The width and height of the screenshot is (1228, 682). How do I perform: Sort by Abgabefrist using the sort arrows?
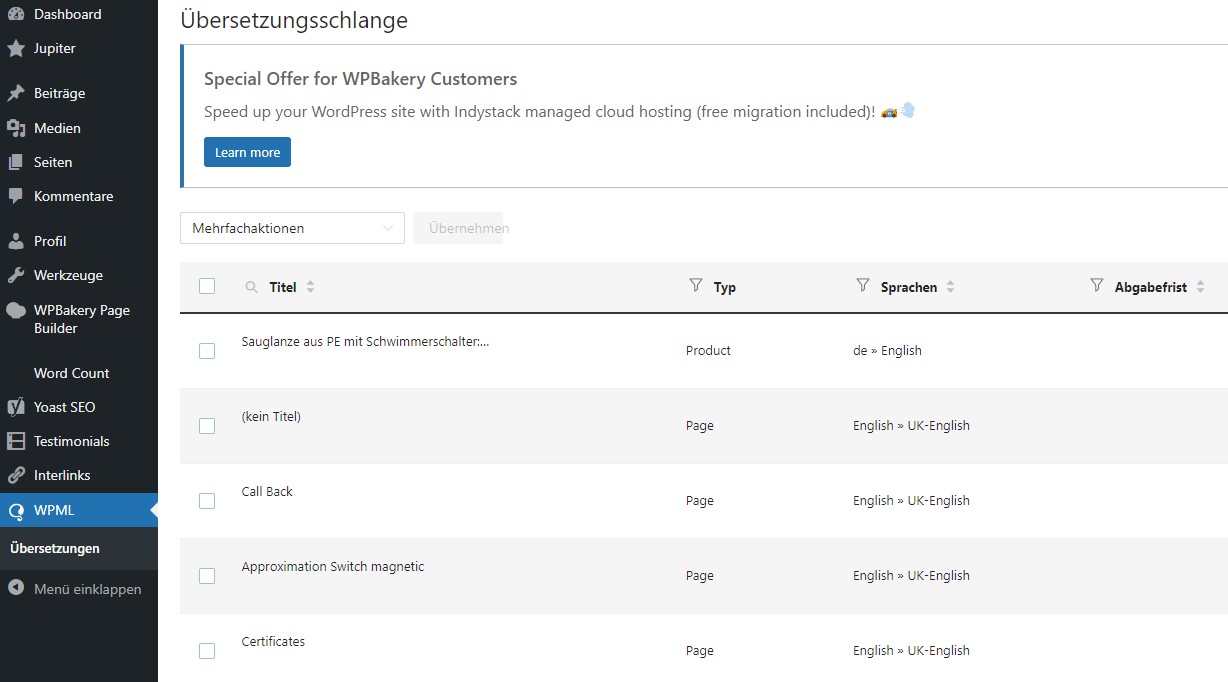click(x=1200, y=287)
